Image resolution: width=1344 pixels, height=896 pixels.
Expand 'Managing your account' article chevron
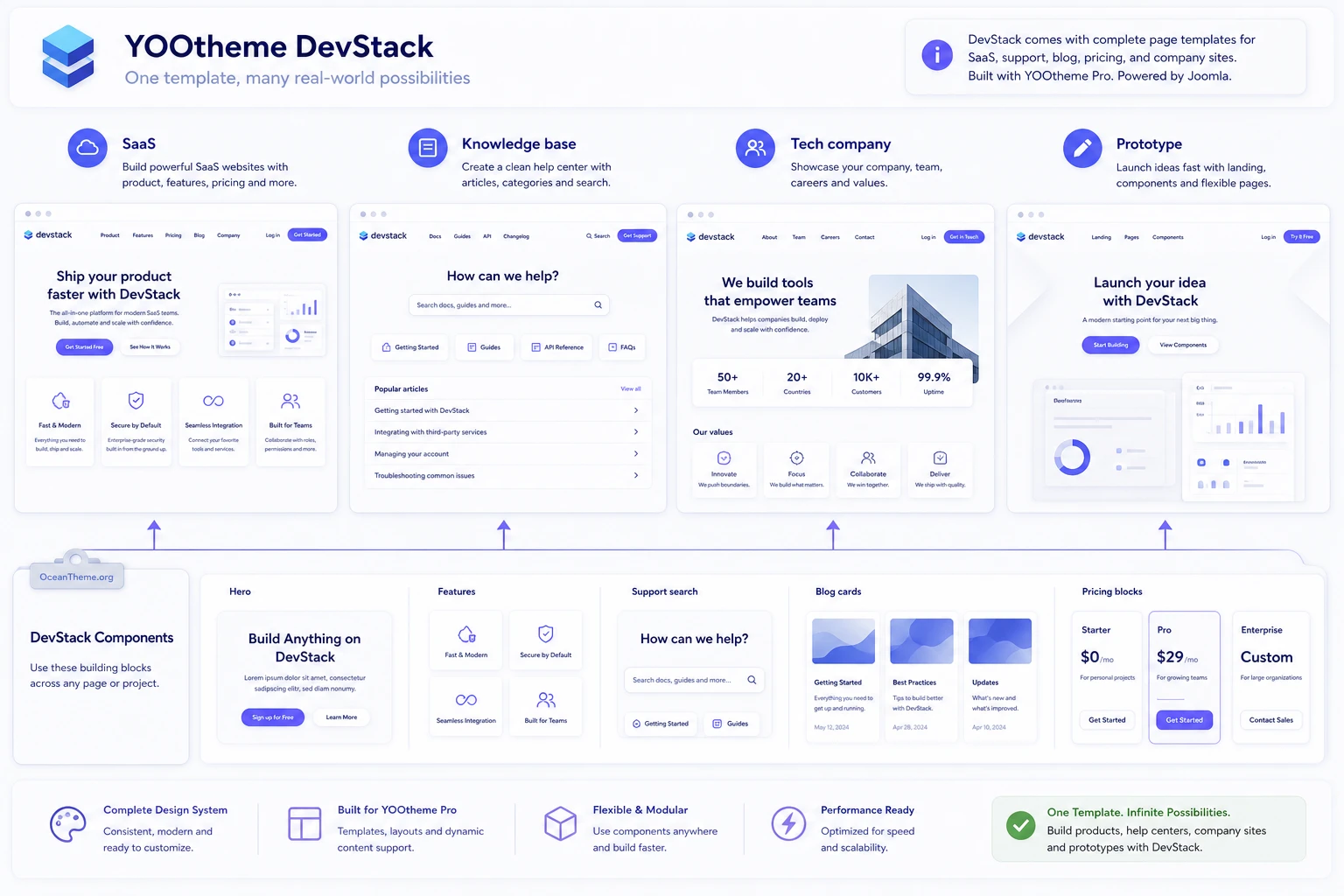pos(636,454)
